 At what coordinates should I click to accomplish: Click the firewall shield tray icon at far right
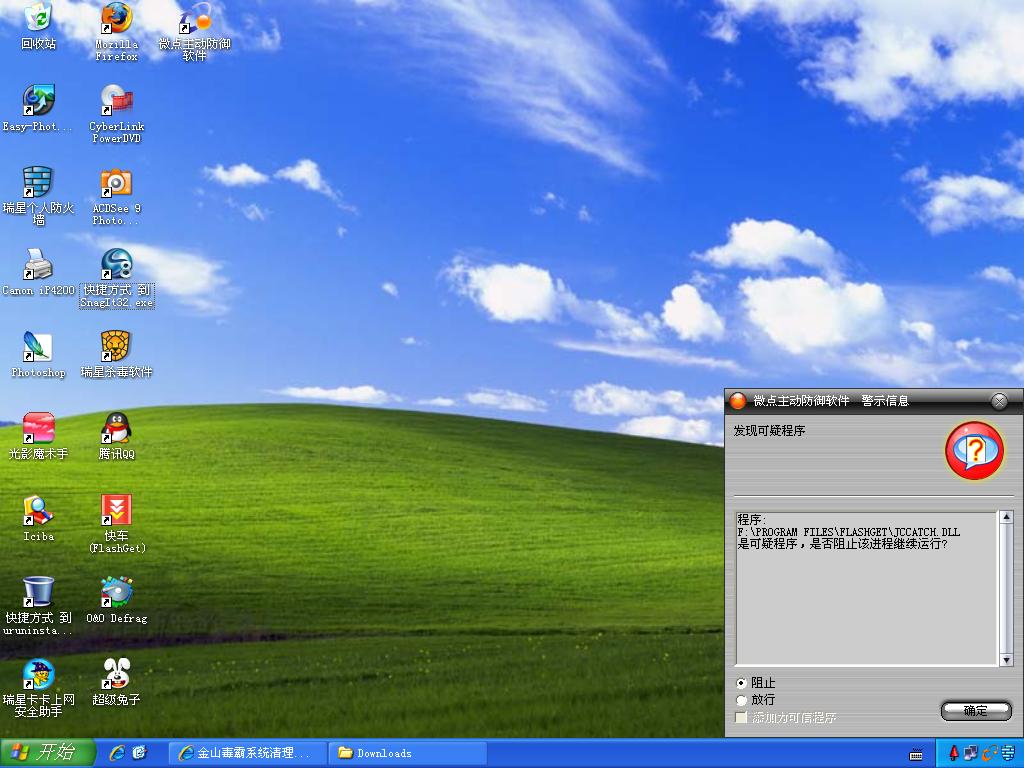pyautogui.click(x=1008, y=753)
